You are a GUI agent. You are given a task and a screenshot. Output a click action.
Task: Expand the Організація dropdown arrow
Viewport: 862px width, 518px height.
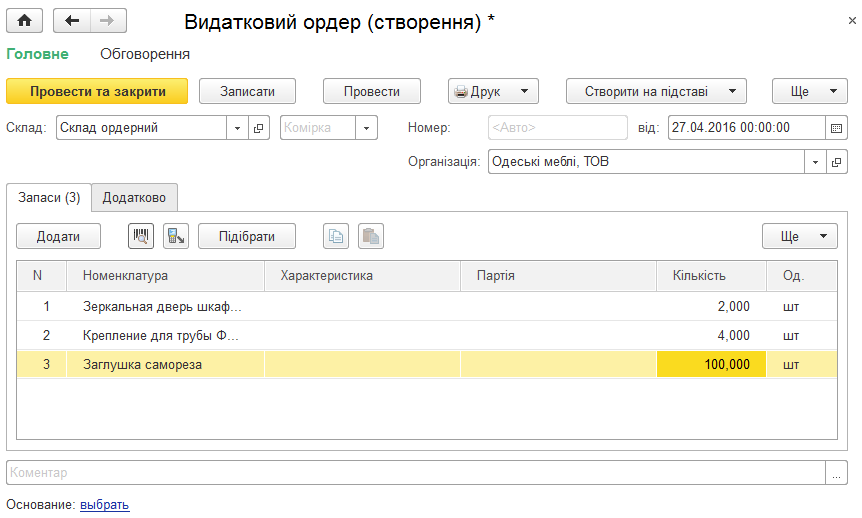click(815, 162)
